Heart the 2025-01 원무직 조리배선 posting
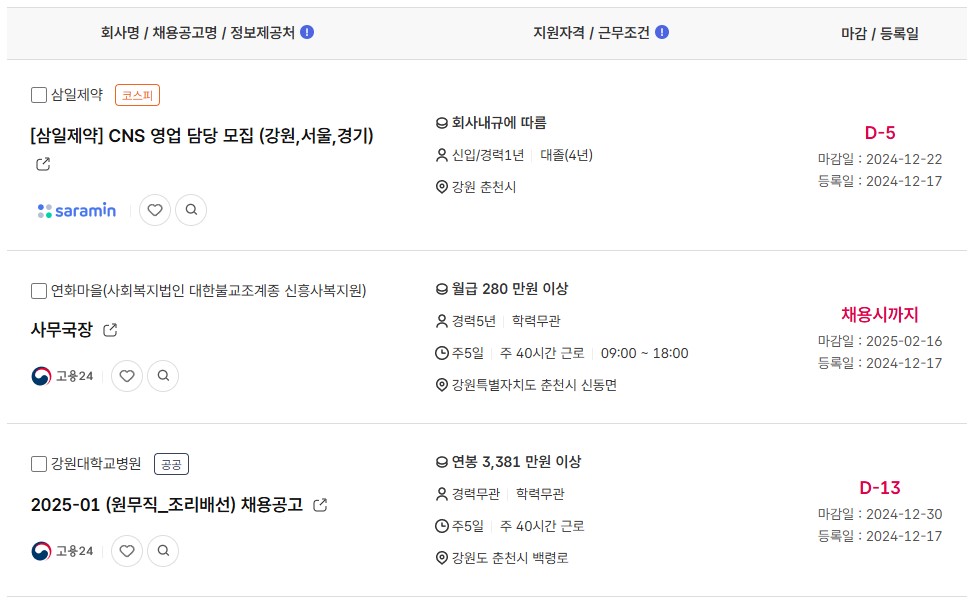 click(x=127, y=551)
